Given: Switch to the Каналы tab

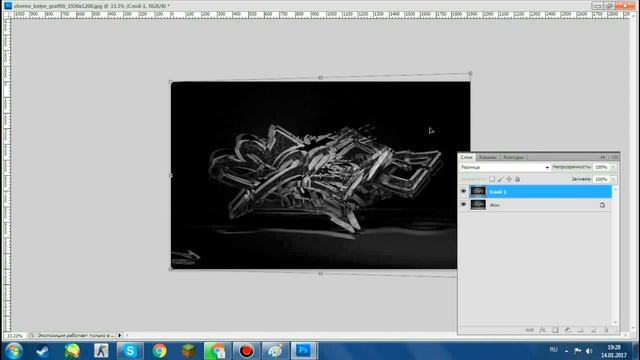Looking at the screenshot, I should (x=488, y=157).
